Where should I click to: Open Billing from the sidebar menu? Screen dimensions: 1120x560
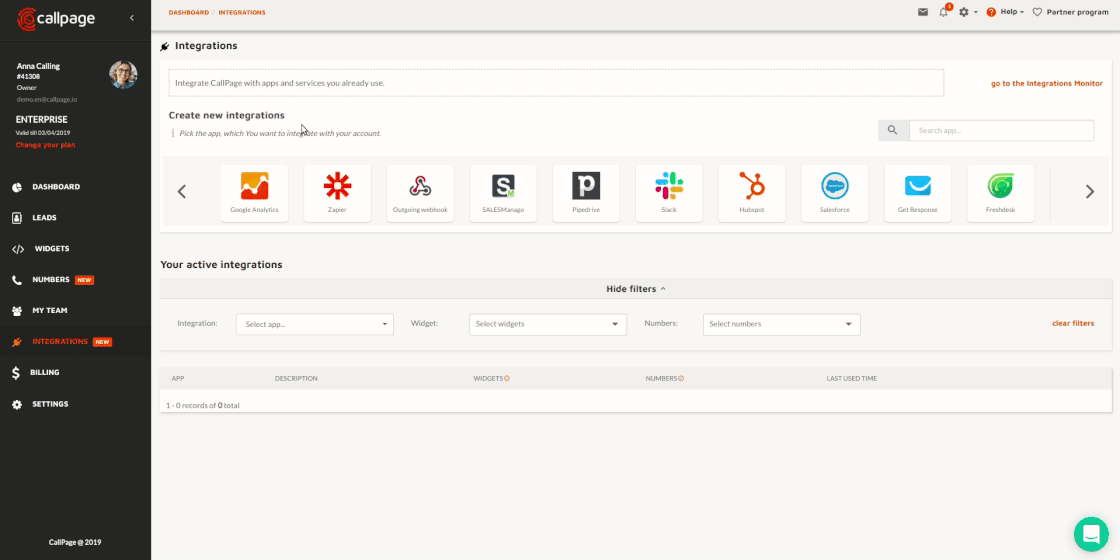click(45, 372)
